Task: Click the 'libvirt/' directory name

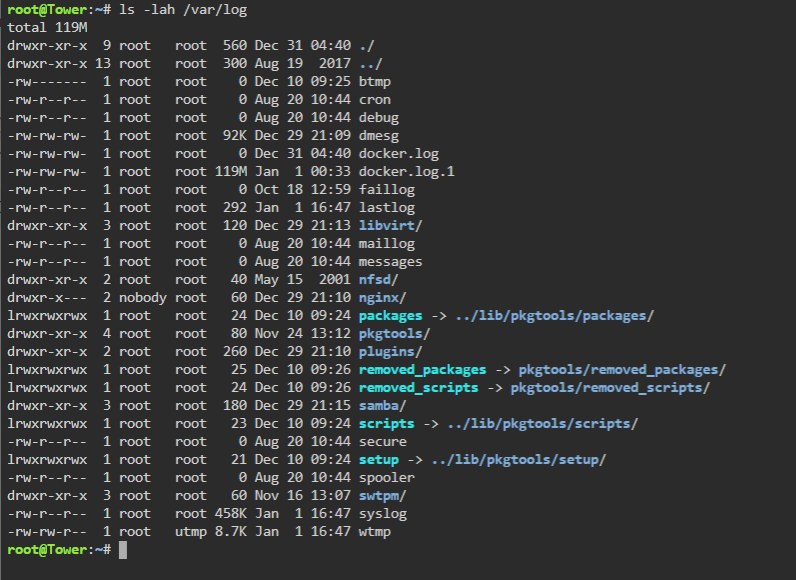Action: (390, 226)
